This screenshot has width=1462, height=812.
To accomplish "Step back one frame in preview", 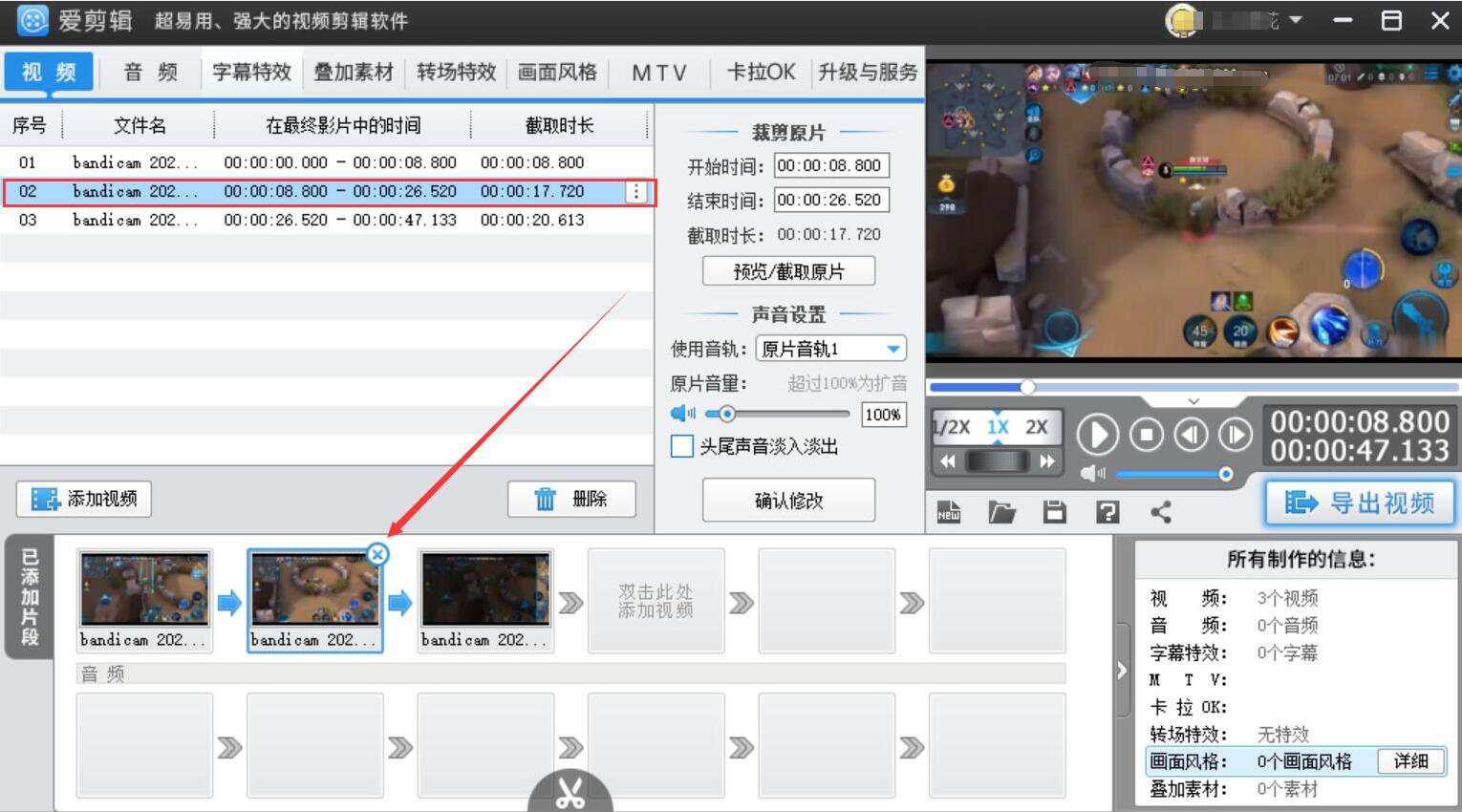I will coord(1191,435).
